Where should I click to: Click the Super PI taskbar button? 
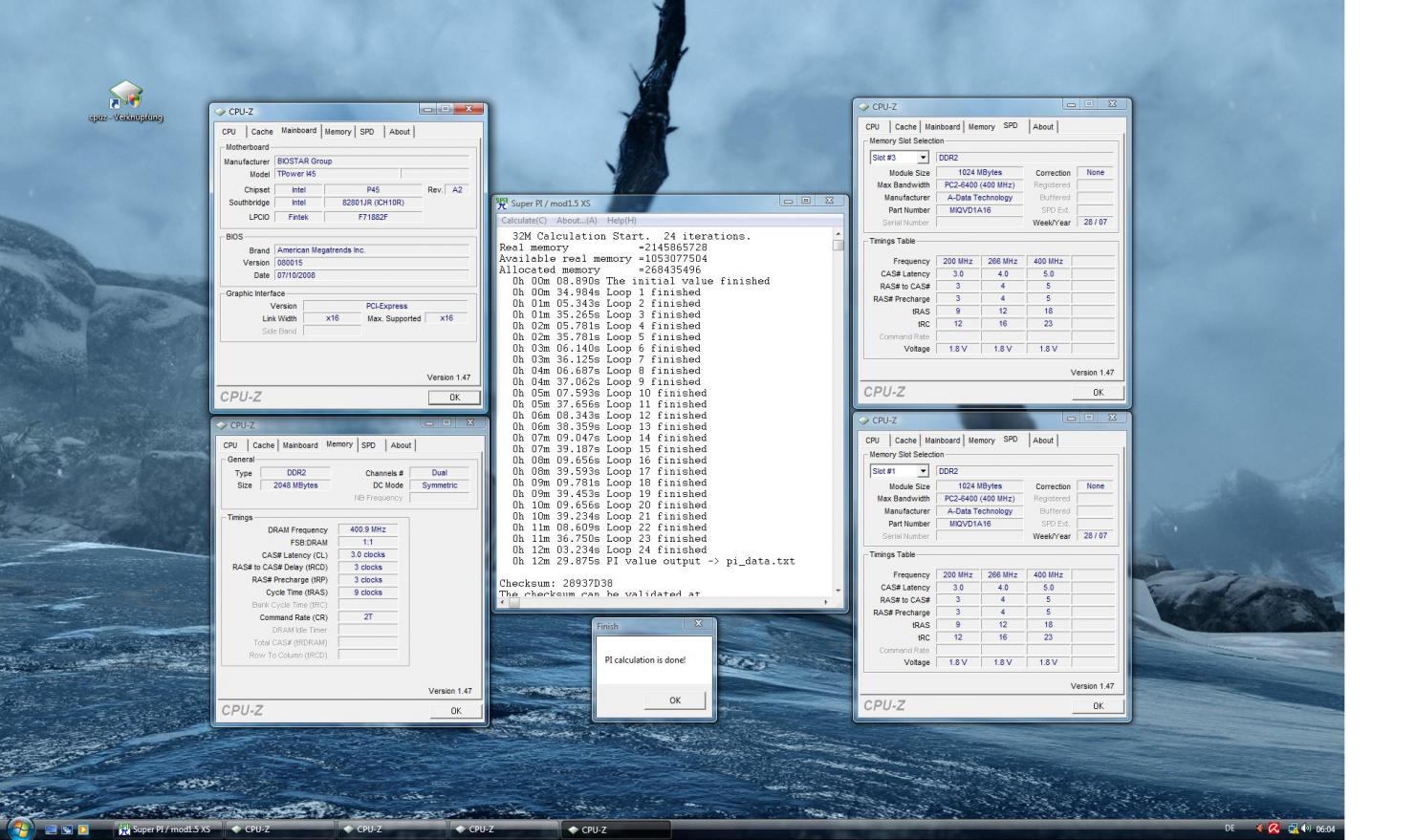pyautogui.click(x=166, y=829)
